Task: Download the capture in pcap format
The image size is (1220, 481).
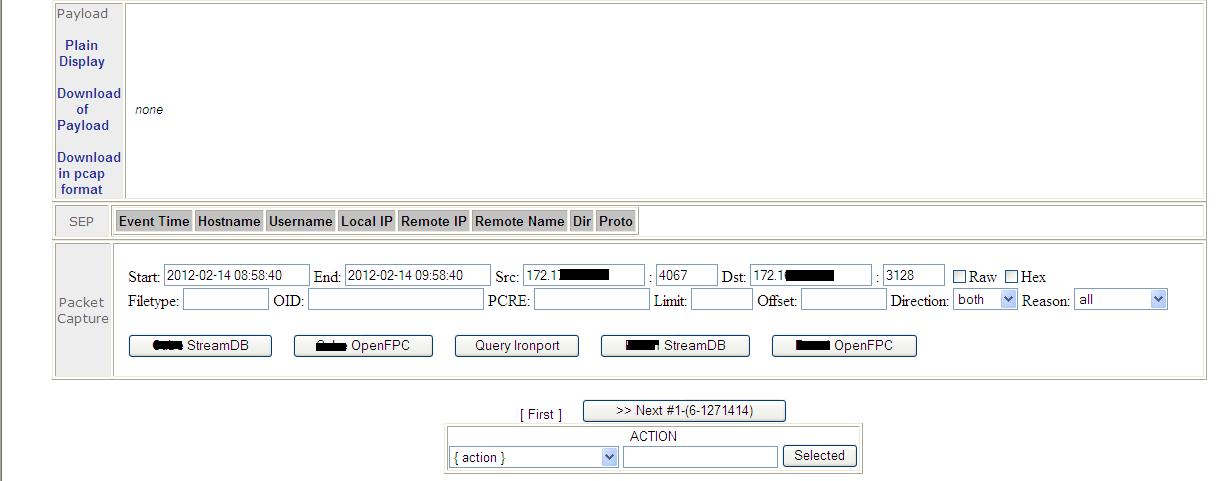Action: pyautogui.click(x=88, y=173)
